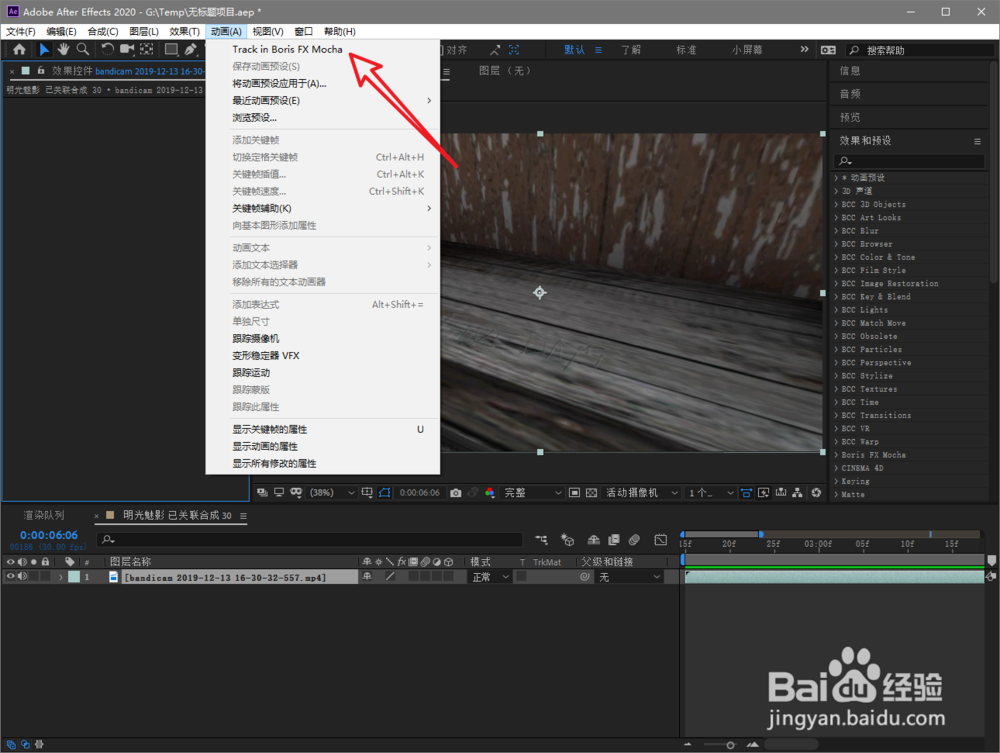Select the Zoom magnifier tool
Screen dimensions: 1000x753
tap(82, 49)
